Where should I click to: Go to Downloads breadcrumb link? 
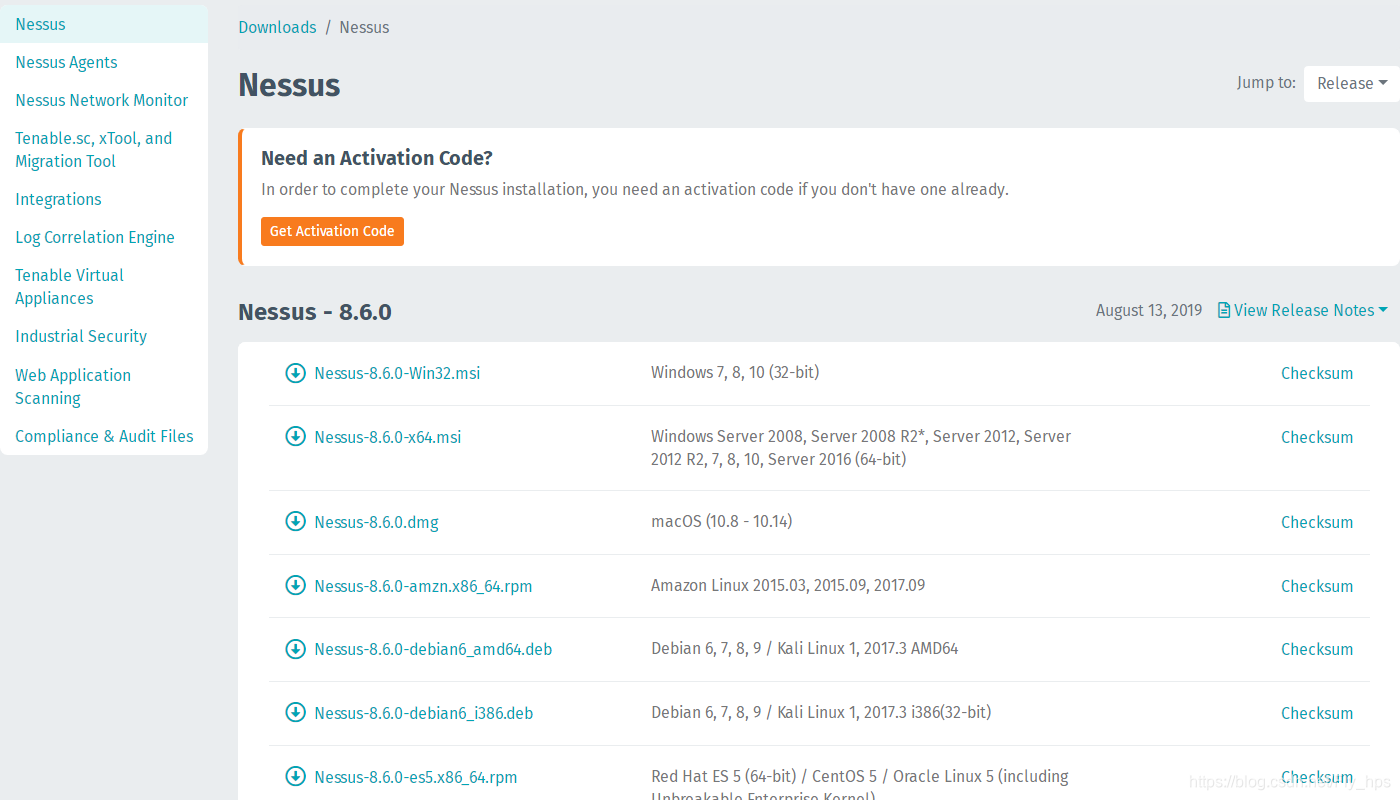277,27
